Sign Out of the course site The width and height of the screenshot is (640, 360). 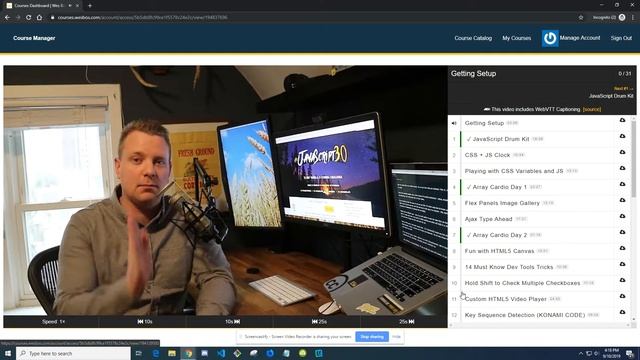tap(621, 38)
